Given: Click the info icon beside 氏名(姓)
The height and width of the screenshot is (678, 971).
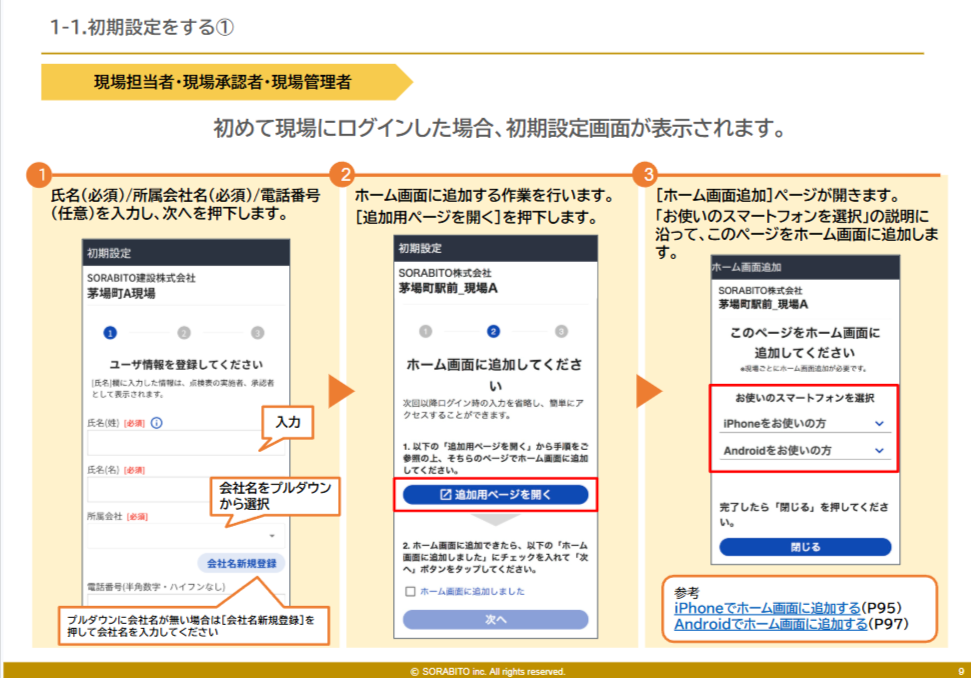Looking at the screenshot, I should [157, 423].
